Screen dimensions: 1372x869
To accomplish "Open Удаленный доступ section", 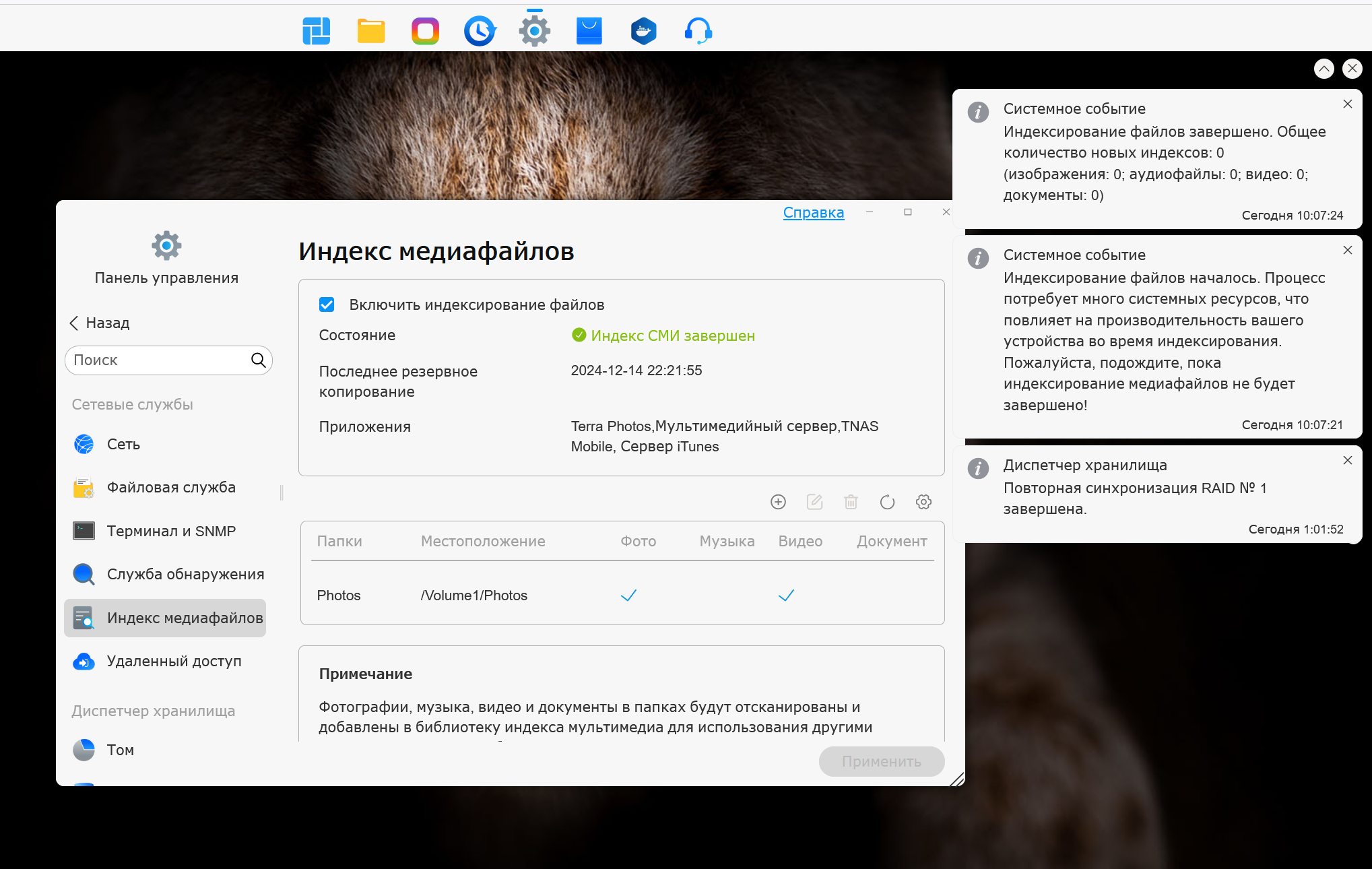I will point(174,661).
